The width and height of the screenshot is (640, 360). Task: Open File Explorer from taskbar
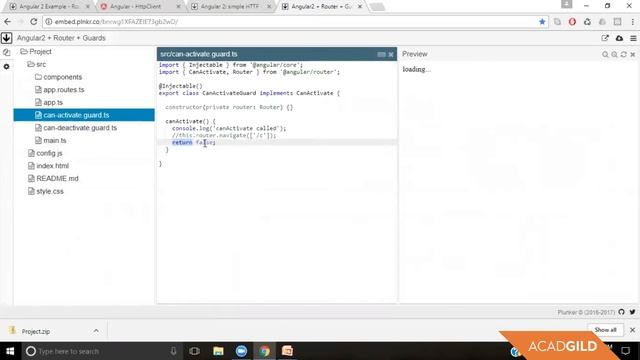pos(218,351)
